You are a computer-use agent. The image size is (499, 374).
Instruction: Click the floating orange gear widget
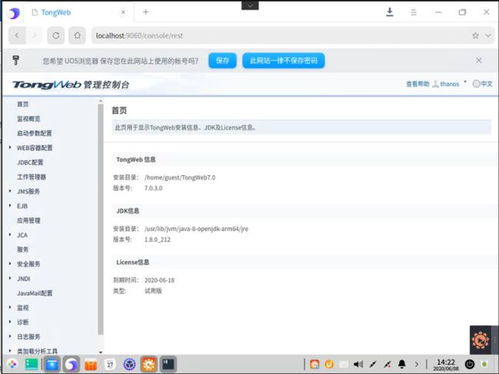[480, 340]
